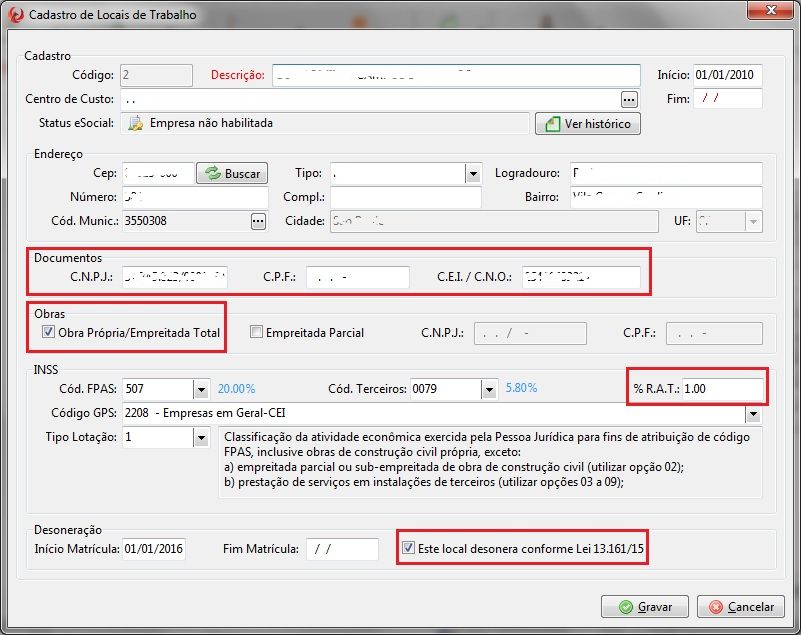This screenshot has width=801, height=635.
Task: Click the Documentos C.P.F. field
Action: pyautogui.click(x=358, y=277)
